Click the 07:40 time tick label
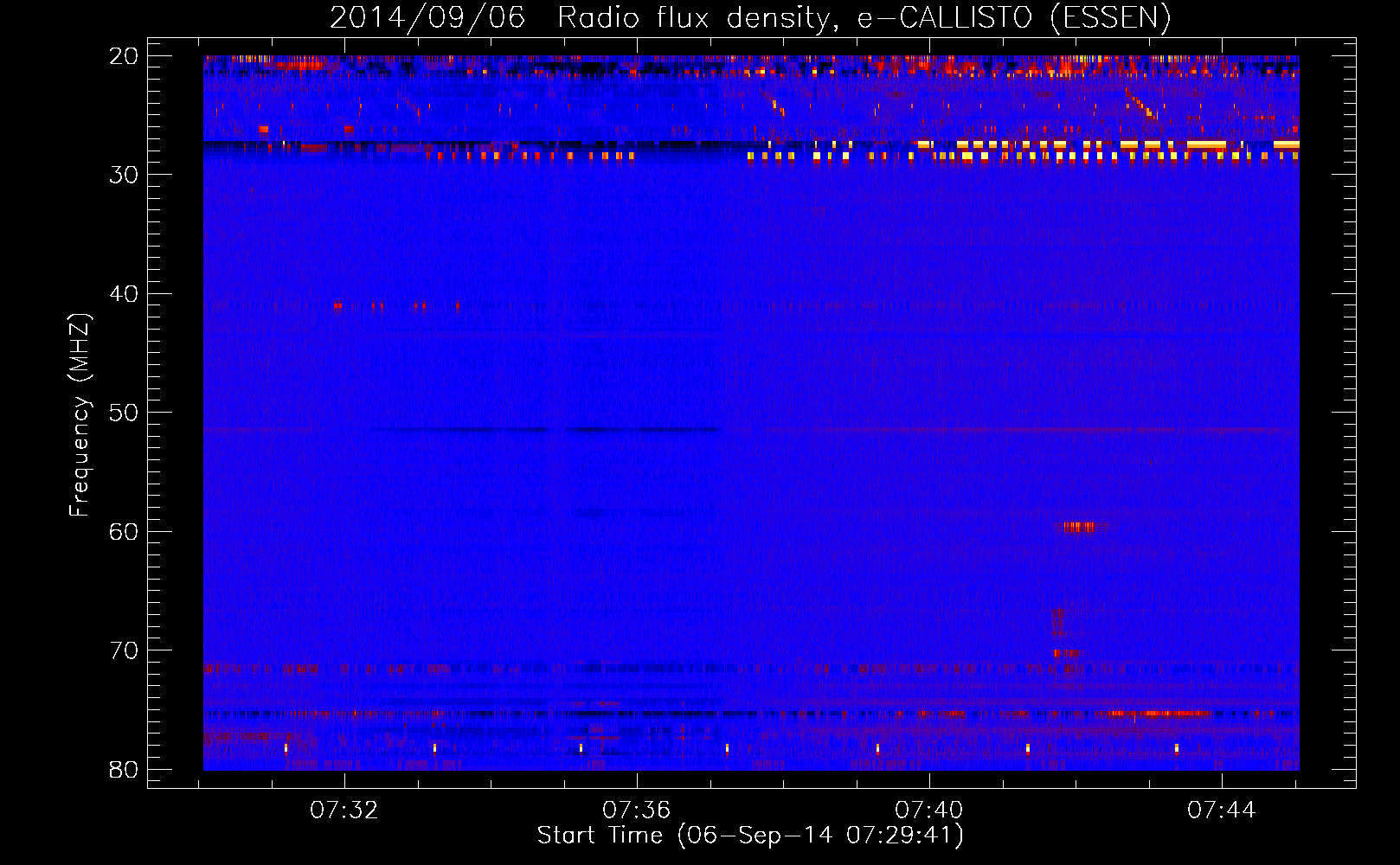Screen dimensions: 1400x865 (929, 811)
